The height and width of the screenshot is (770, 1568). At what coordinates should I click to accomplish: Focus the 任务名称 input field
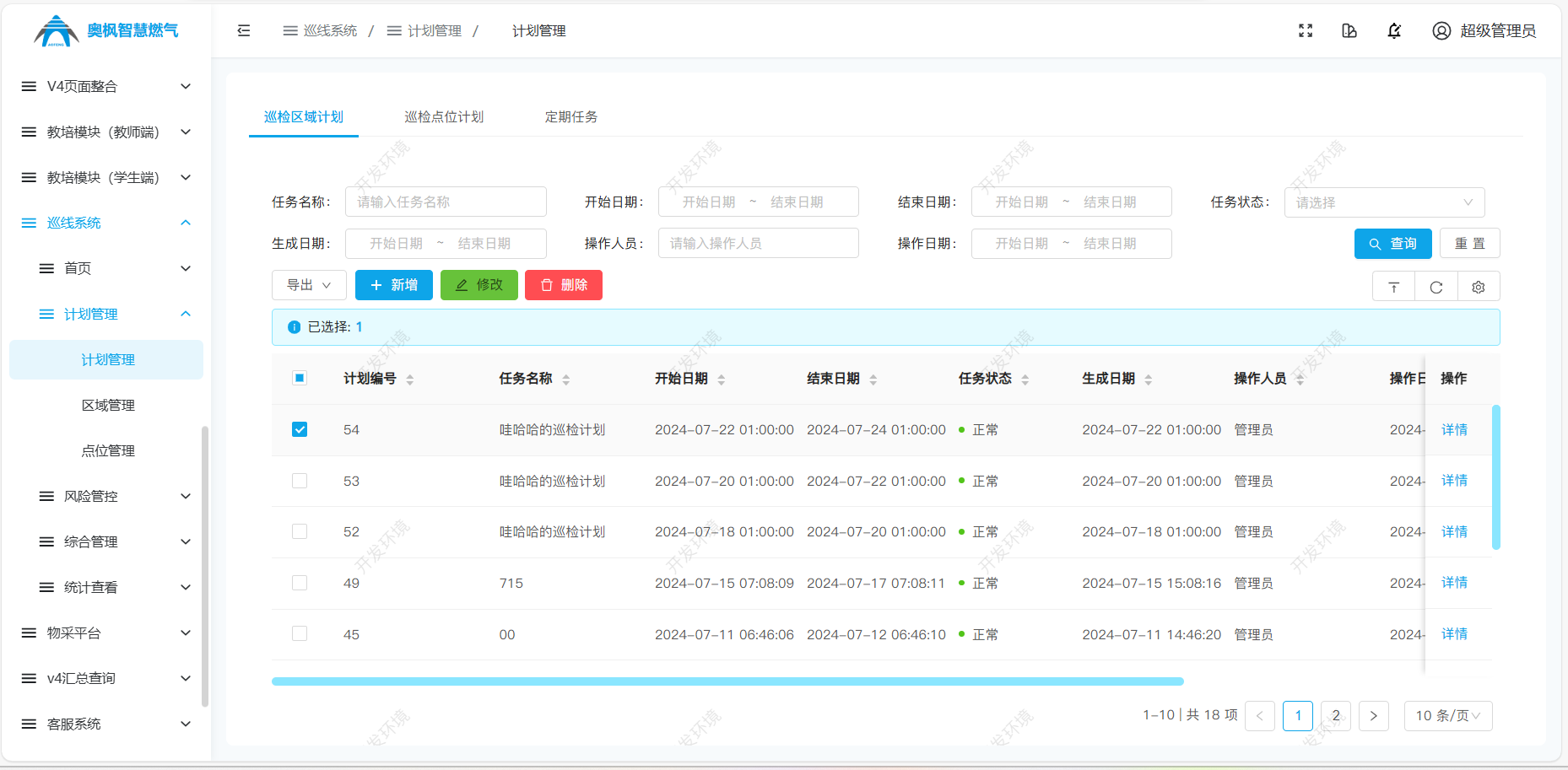[x=446, y=202]
